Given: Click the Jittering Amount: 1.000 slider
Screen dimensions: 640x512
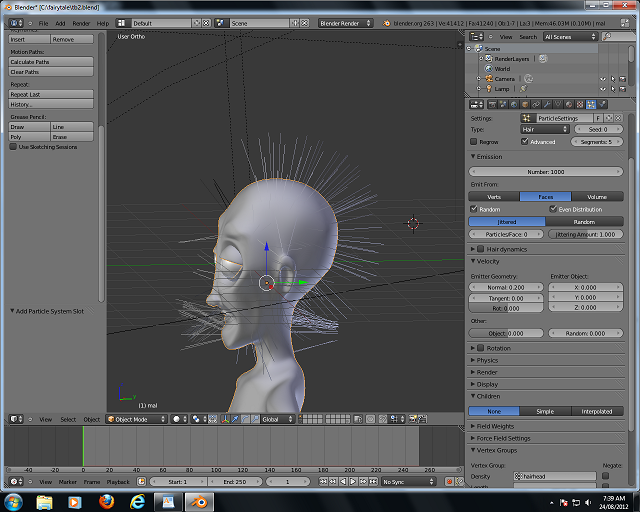Looking at the screenshot, I should [585, 234].
